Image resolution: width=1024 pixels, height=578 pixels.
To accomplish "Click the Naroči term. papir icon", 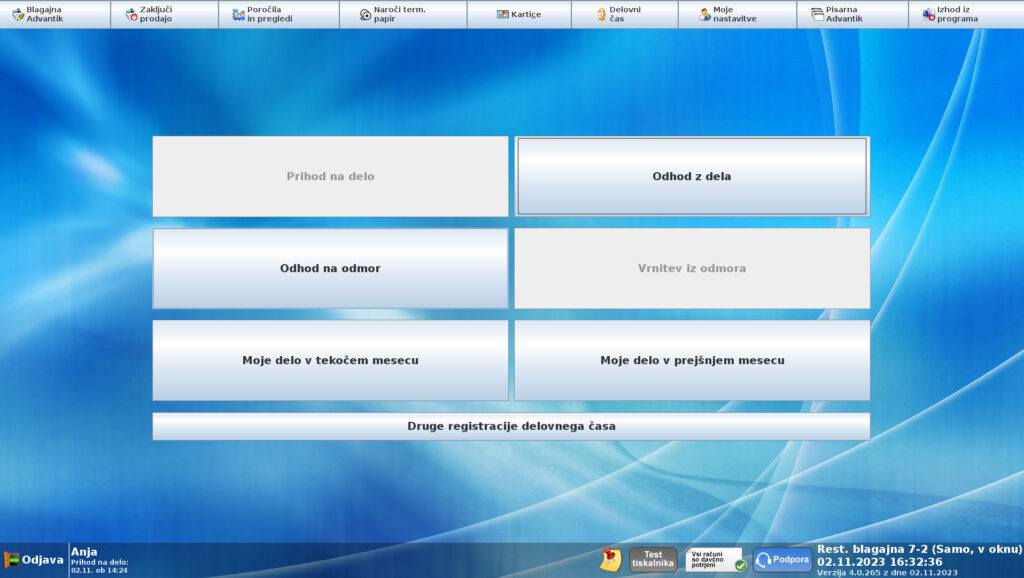I will click(365, 14).
